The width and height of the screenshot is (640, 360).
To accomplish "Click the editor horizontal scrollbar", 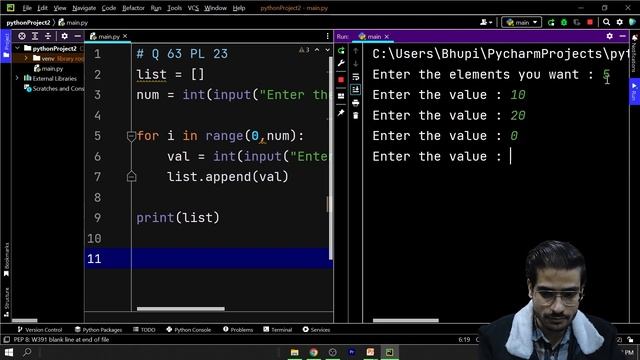I will [x=181, y=309].
